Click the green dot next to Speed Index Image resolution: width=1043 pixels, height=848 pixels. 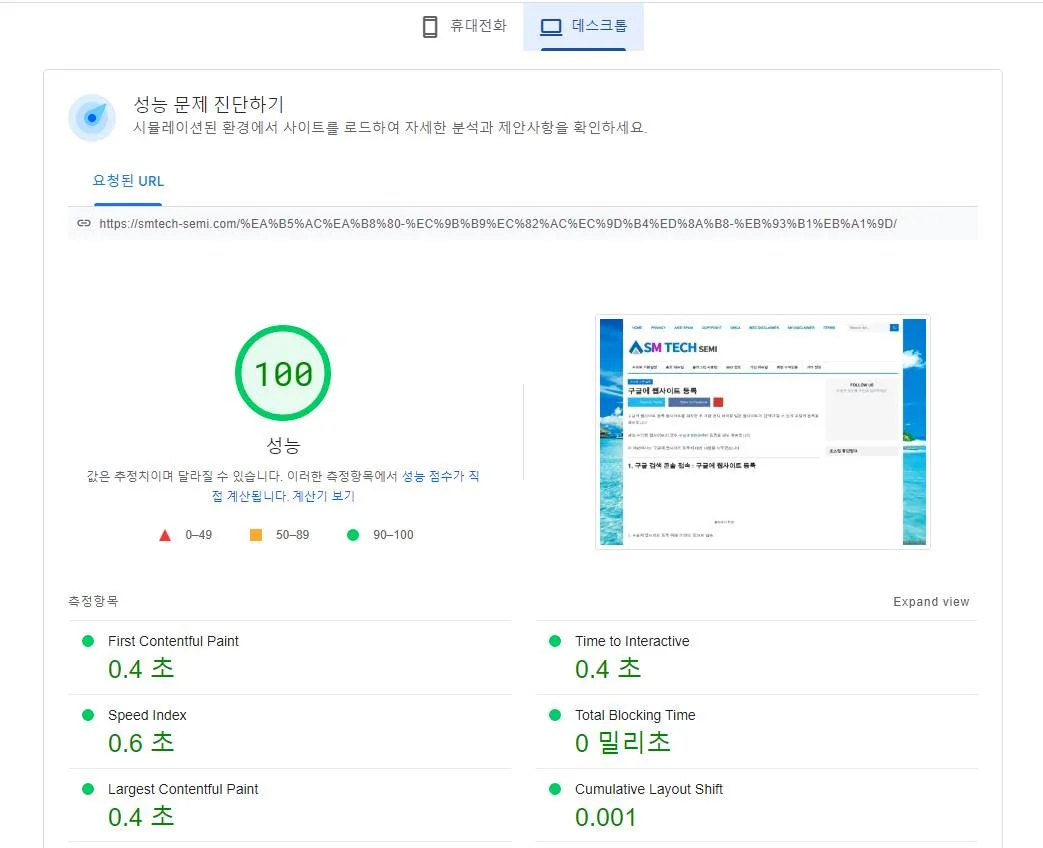[89, 715]
